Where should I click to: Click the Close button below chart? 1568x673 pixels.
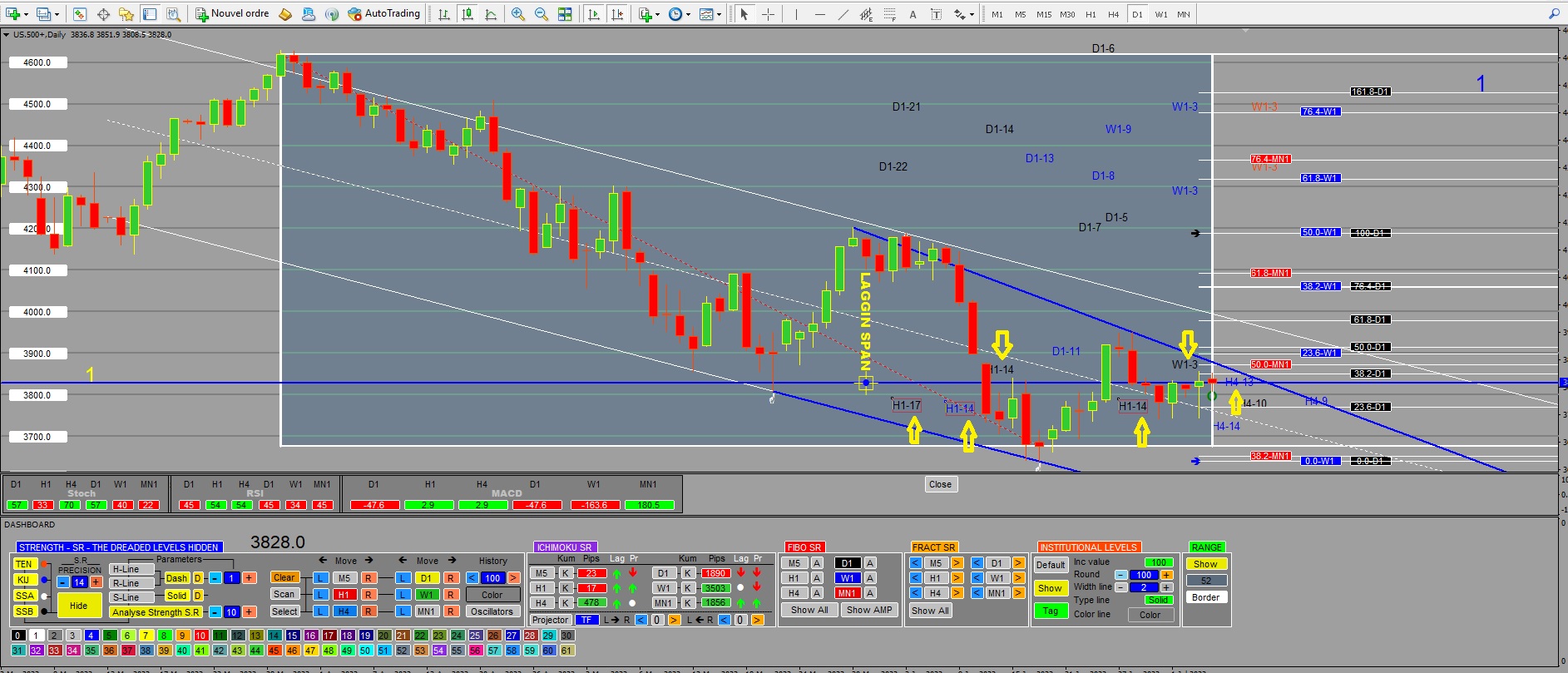[941, 484]
